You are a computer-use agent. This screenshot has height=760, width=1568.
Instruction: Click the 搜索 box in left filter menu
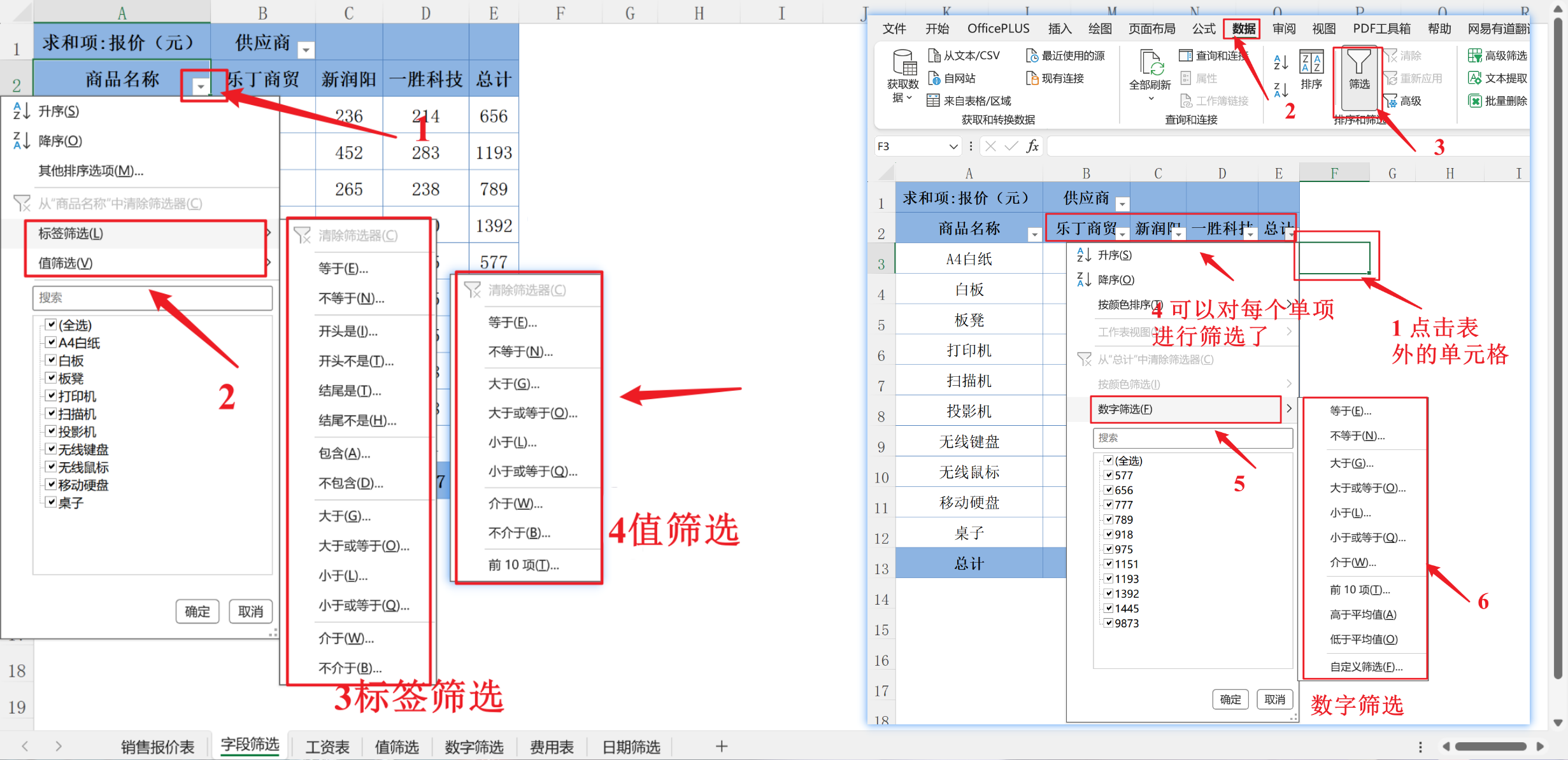(152, 298)
